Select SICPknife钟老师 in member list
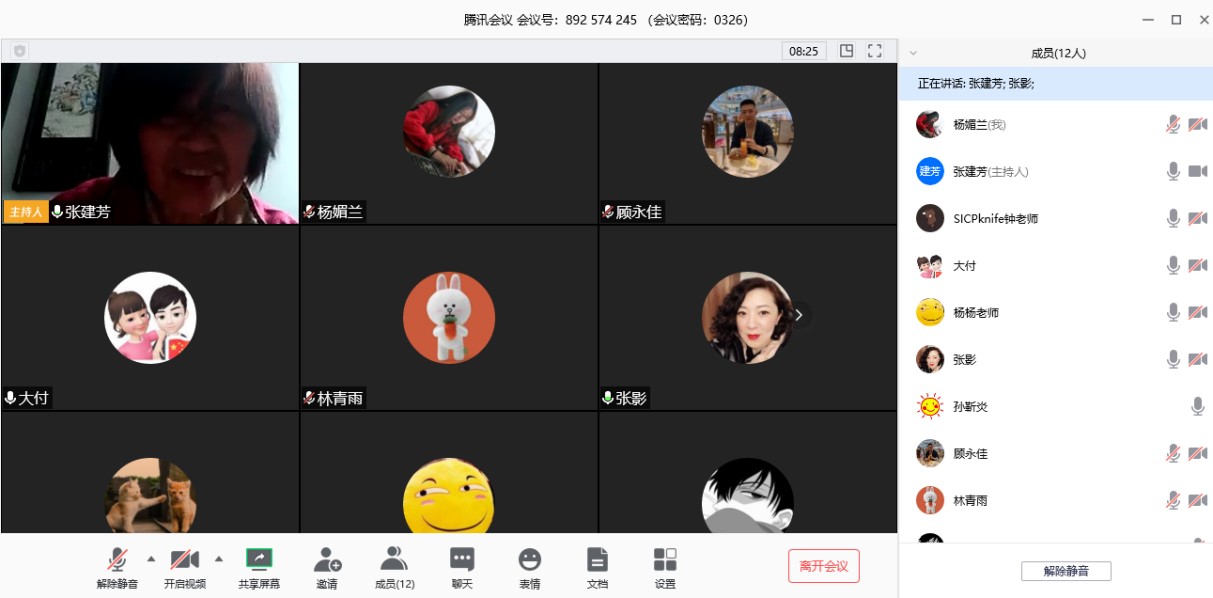 coord(995,219)
